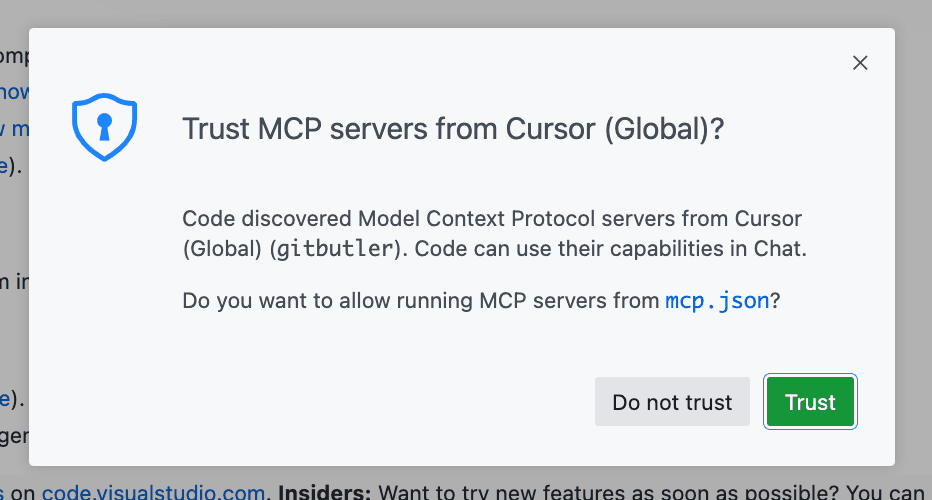This screenshot has height=500, width=932.
Task: Click the word 'Trust' in the dialog heading
Action: pos(215,130)
